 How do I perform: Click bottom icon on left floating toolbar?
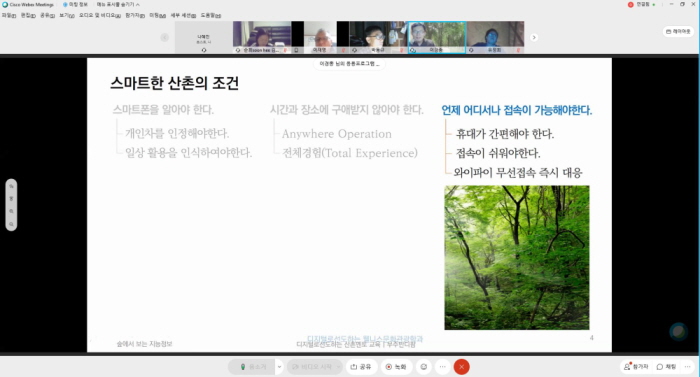coord(11,224)
